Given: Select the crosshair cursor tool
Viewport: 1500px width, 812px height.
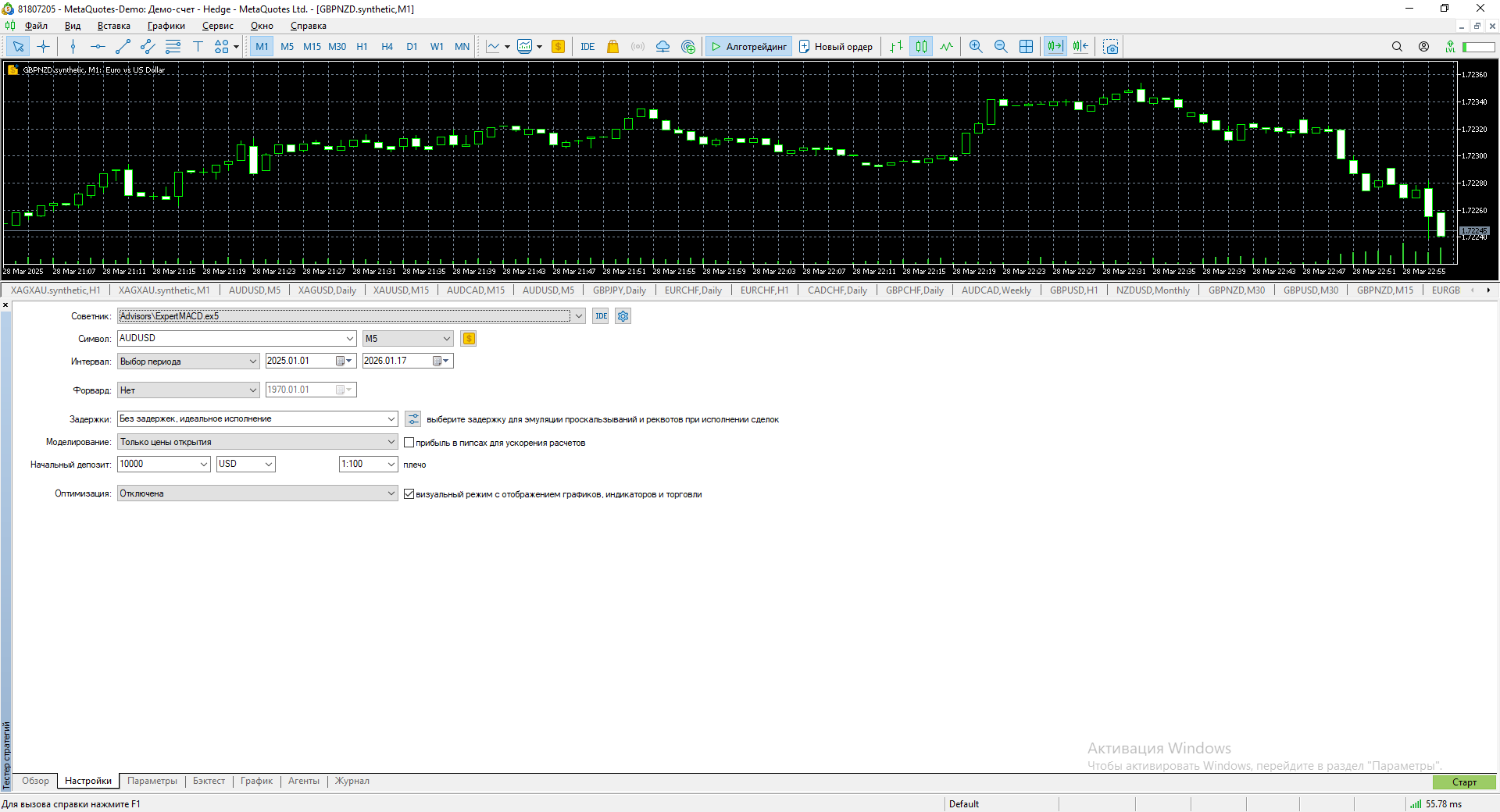Looking at the screenshot, I should (43, 47).
